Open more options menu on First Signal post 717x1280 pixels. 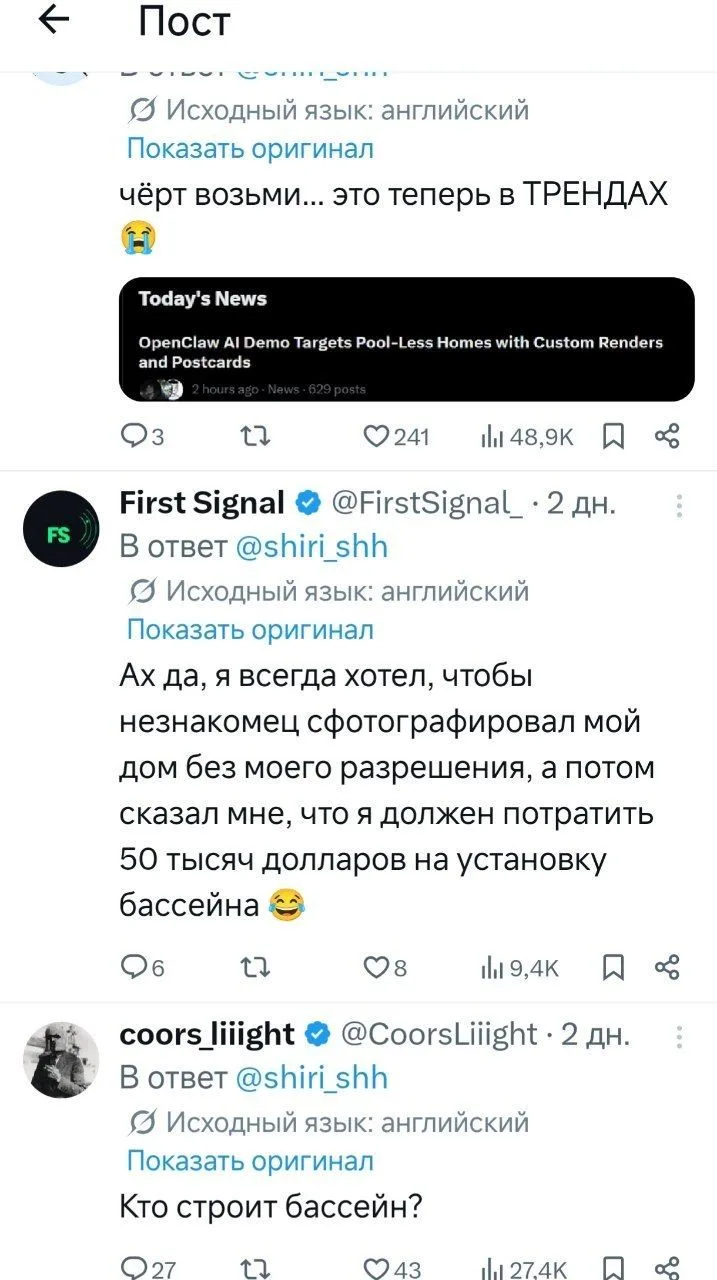[680, 506]
